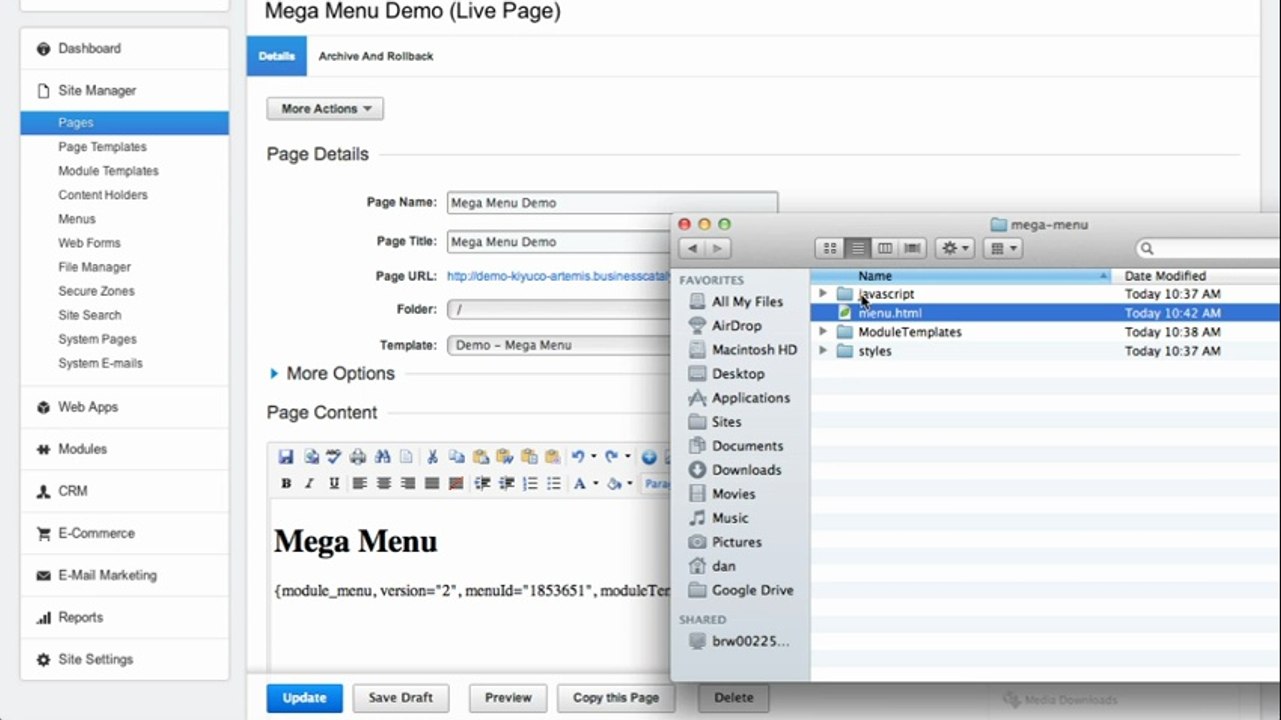Switch Finder to column view

tap(885, 248)
